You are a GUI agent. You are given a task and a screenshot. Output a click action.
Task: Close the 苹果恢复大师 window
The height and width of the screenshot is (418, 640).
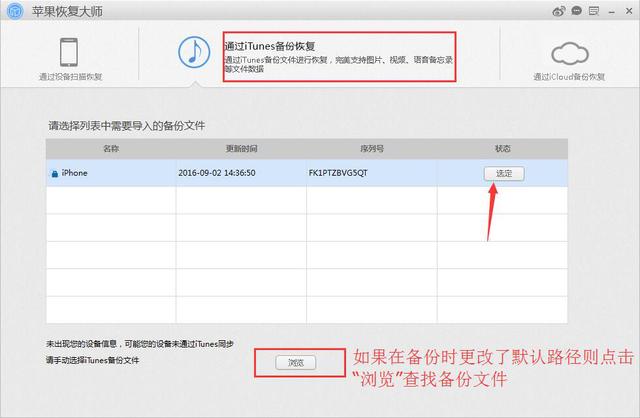[x=629, y=11]
